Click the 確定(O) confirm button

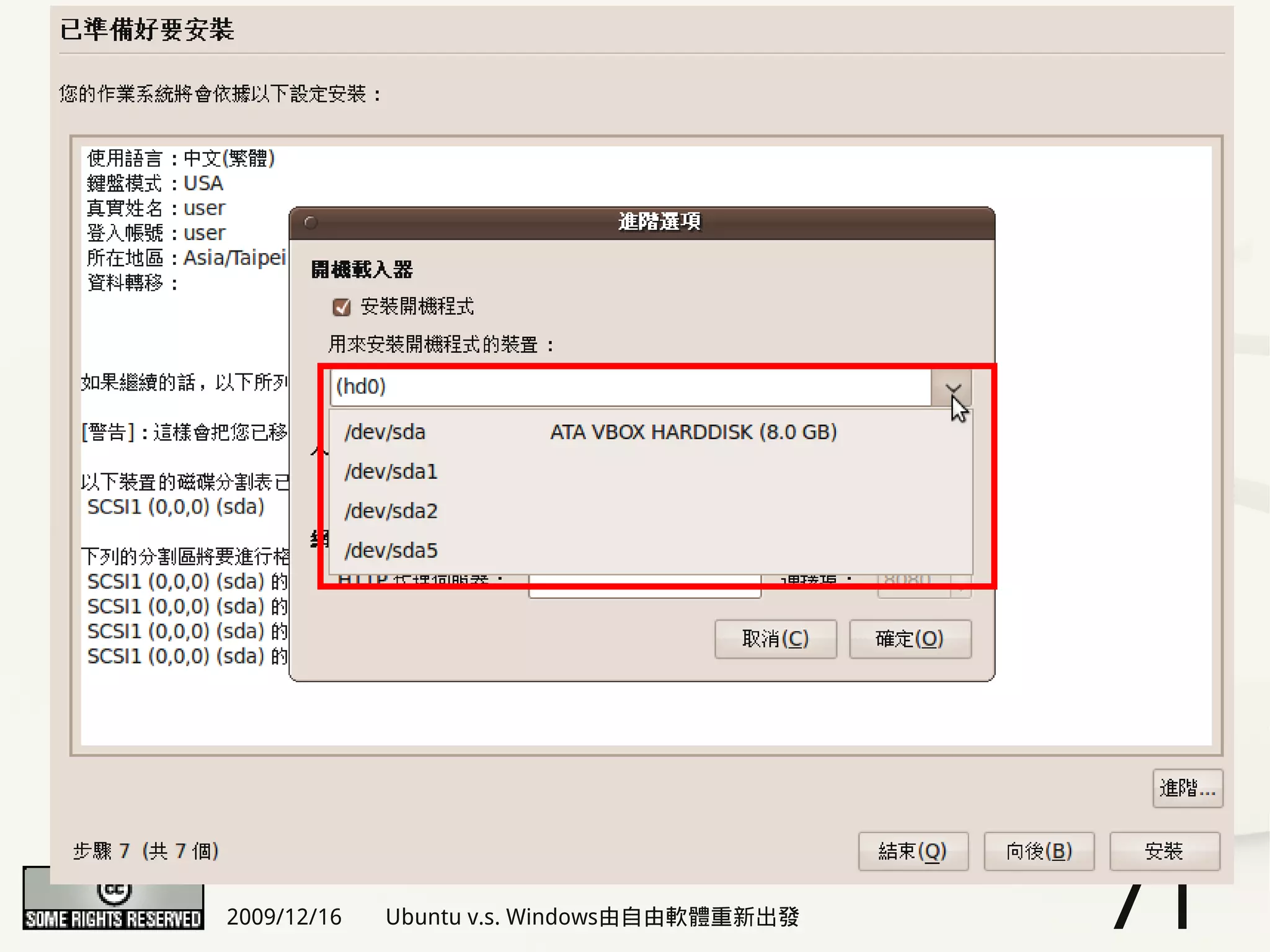pos(910,639)
